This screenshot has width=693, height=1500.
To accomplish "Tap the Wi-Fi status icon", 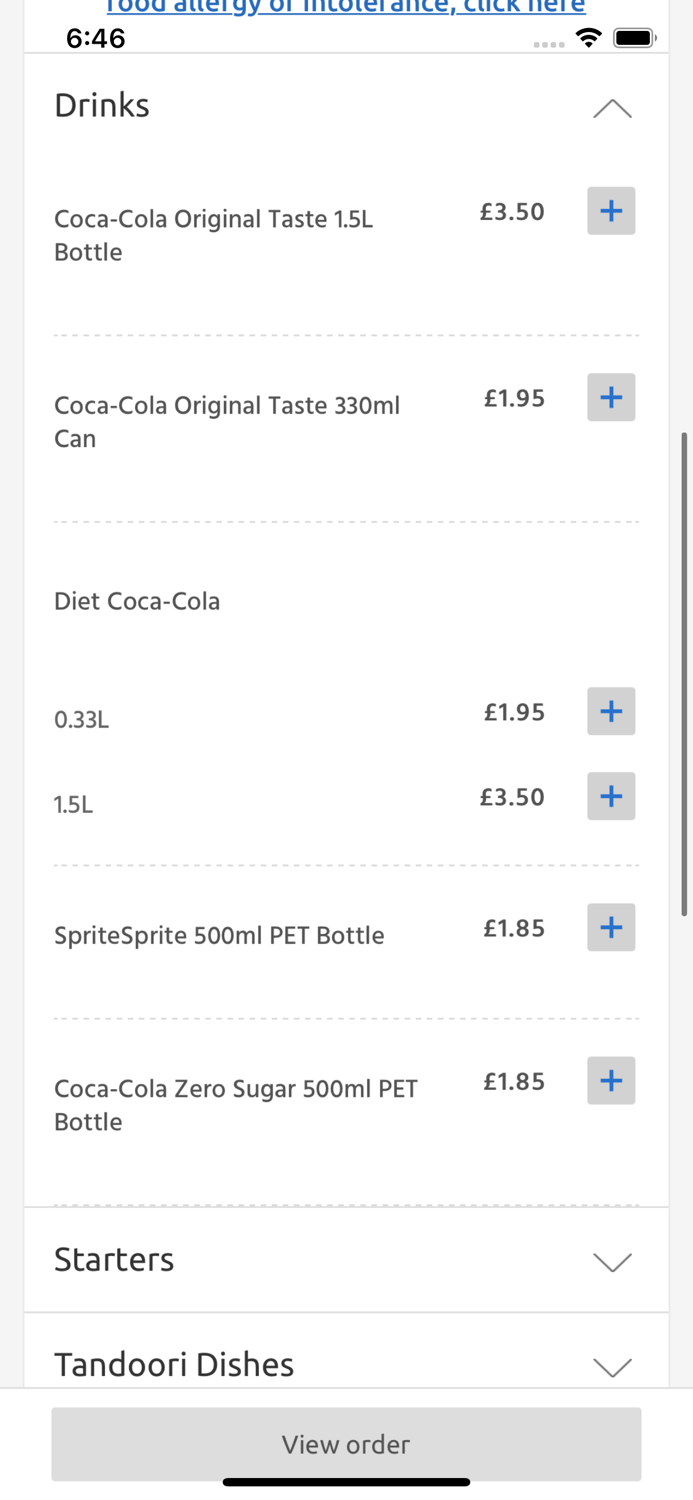I will (x=589, y=38).
